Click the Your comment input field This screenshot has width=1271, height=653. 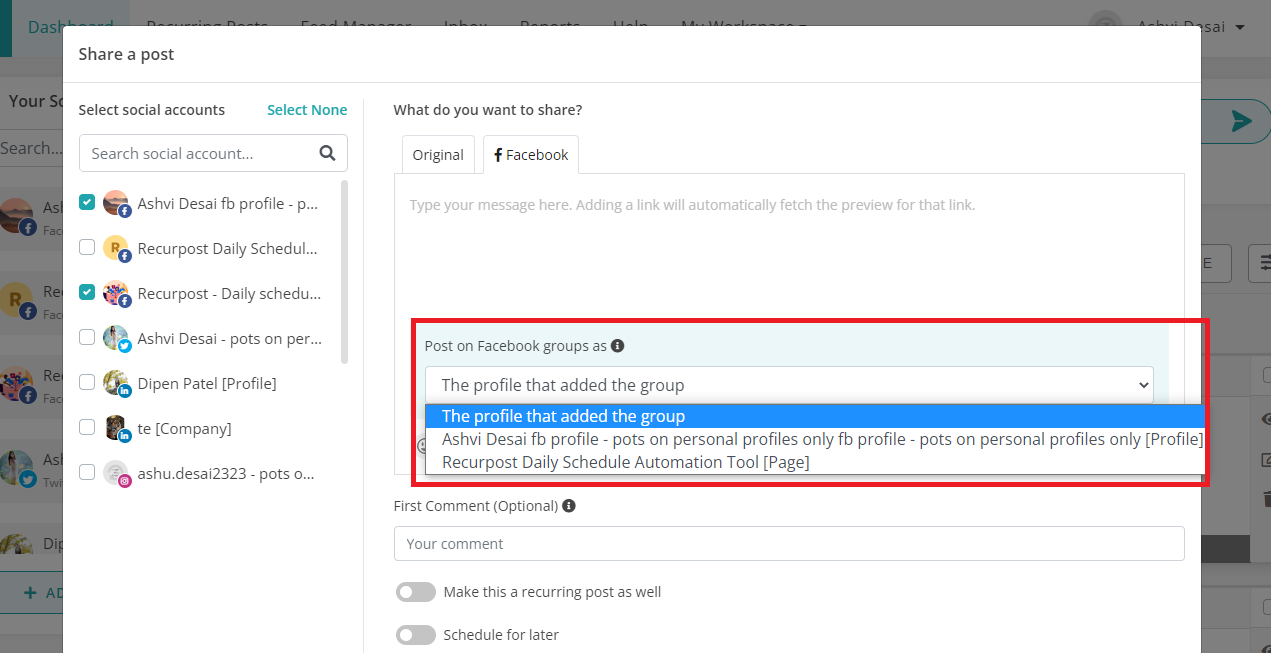789,544
